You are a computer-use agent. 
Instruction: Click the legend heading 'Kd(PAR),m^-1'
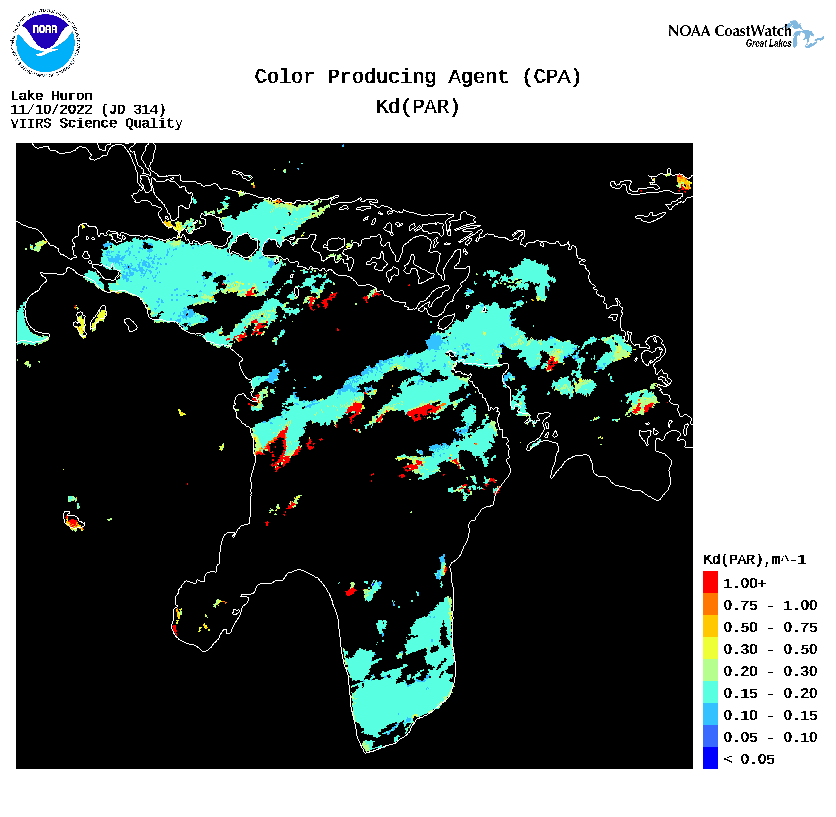[754, 560]
